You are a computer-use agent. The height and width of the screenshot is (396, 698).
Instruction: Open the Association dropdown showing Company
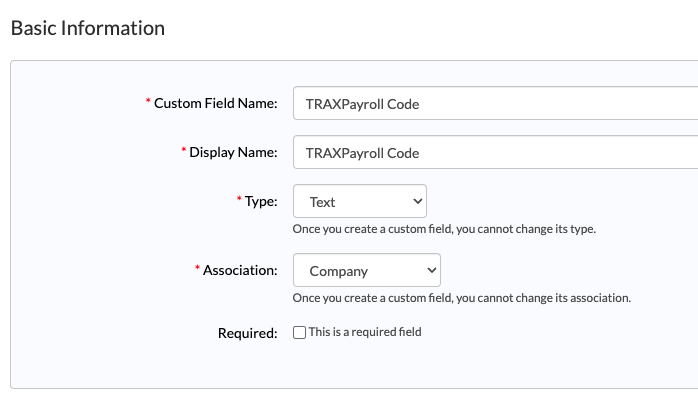click(367, 270)
